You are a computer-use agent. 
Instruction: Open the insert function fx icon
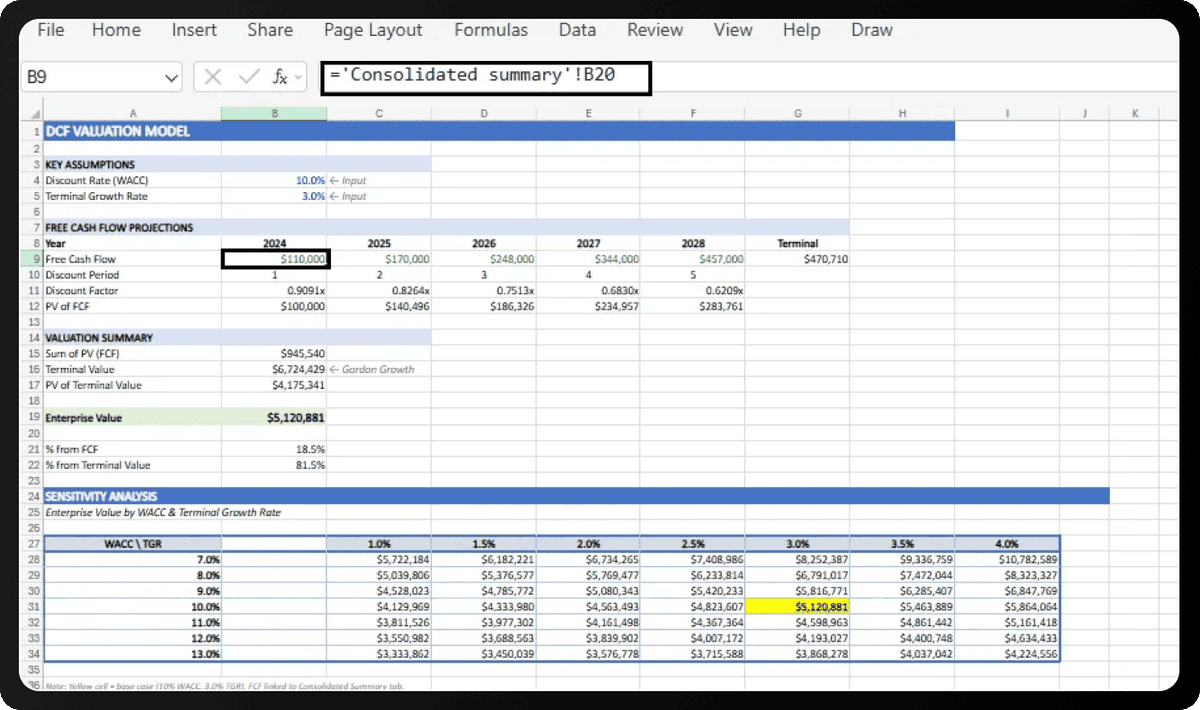[x=281, y=77]
